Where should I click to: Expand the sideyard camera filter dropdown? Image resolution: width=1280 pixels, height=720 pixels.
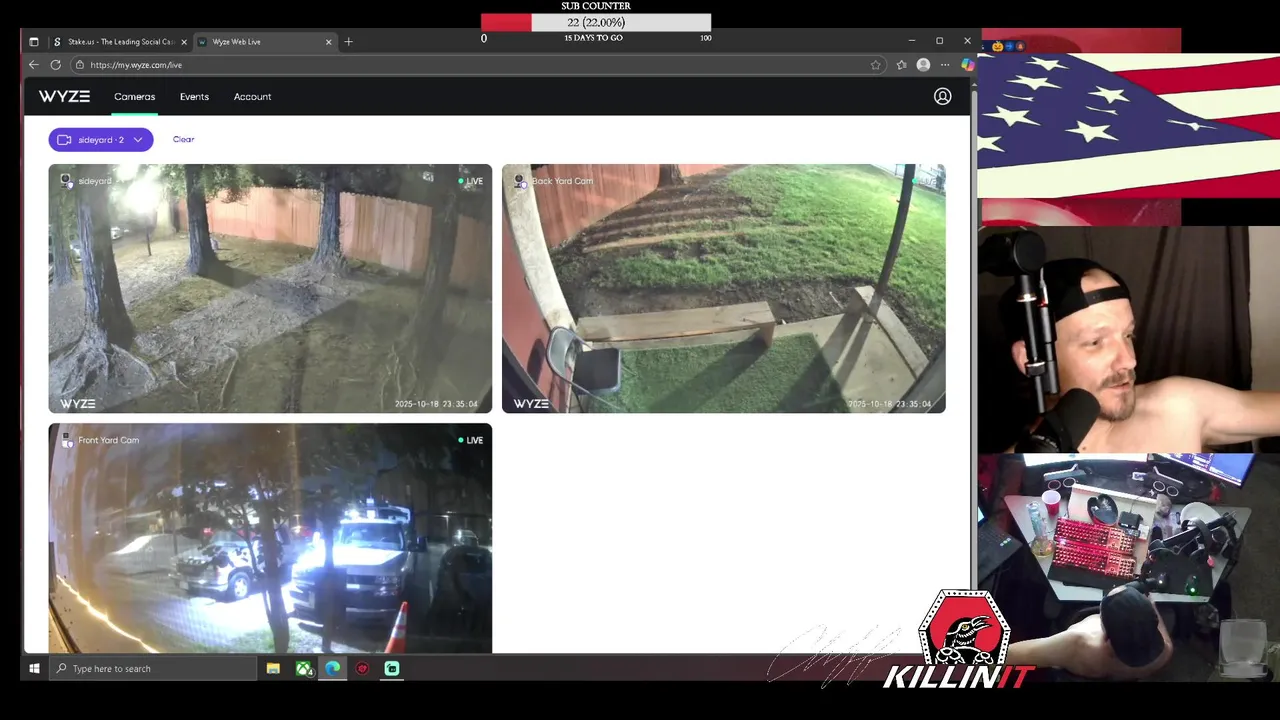[101, 140]
